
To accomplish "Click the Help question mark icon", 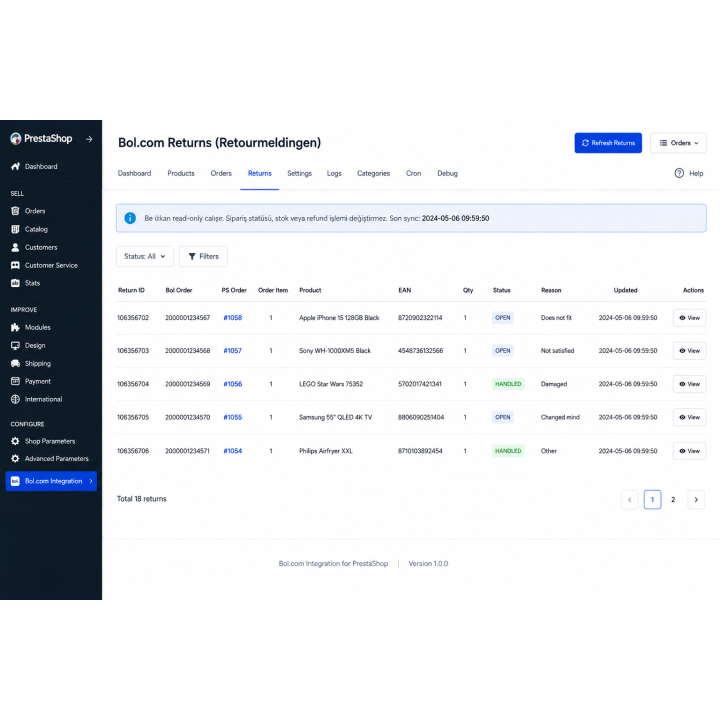I will (679, 173).
